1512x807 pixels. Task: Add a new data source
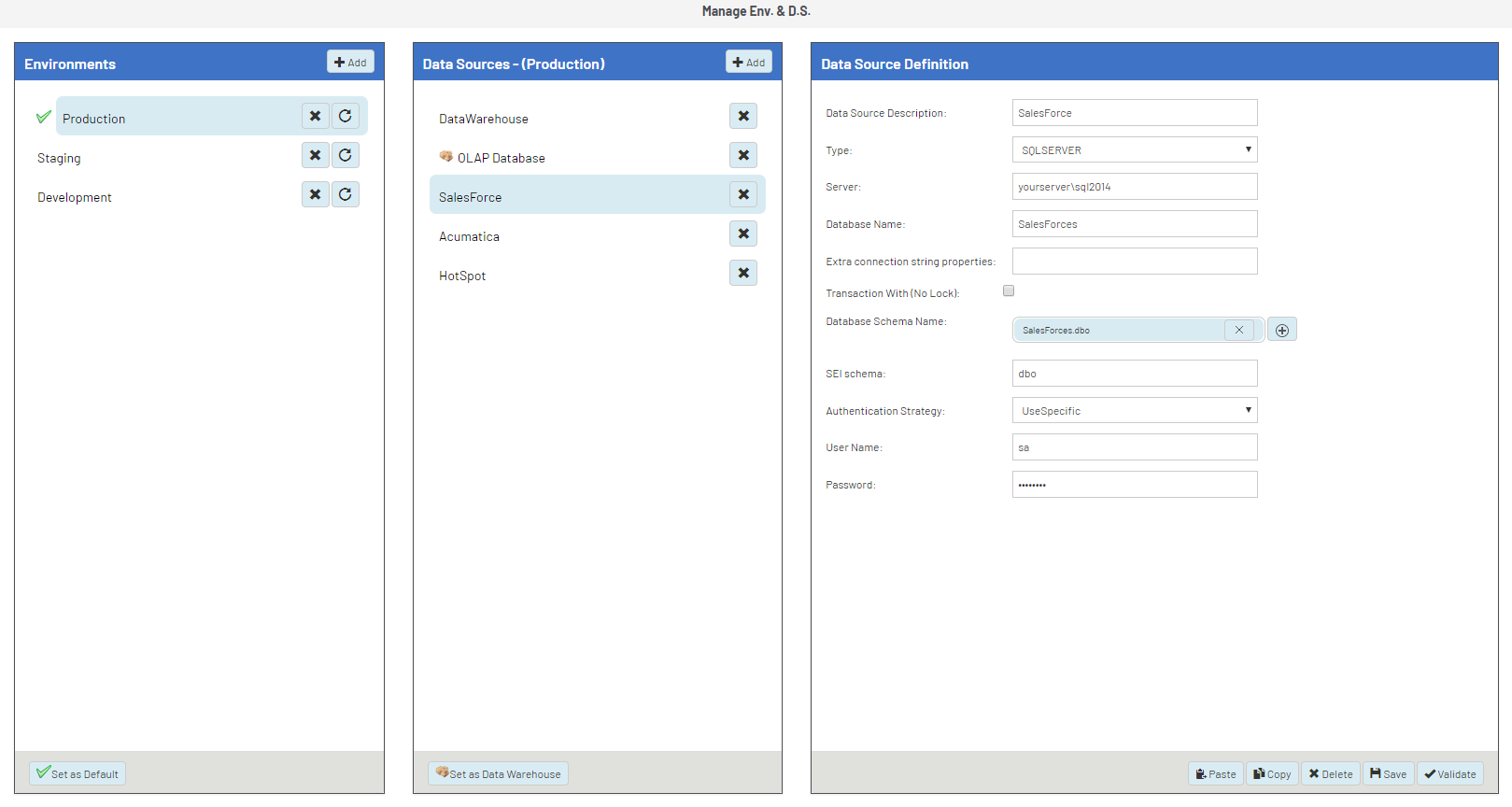point(749,62)
